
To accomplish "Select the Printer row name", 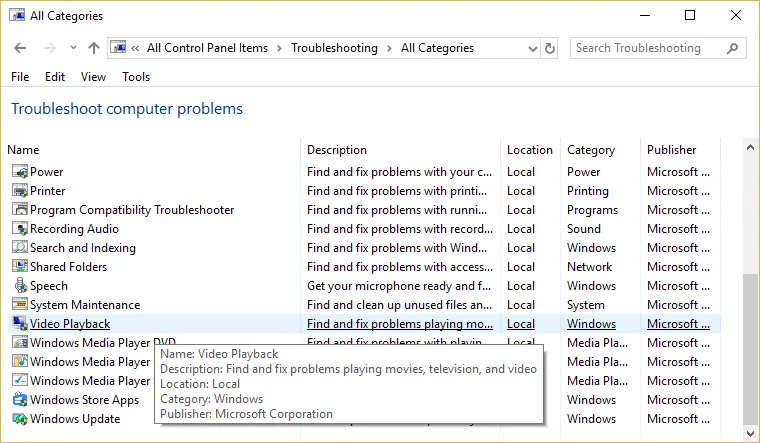I will (48, 190).
